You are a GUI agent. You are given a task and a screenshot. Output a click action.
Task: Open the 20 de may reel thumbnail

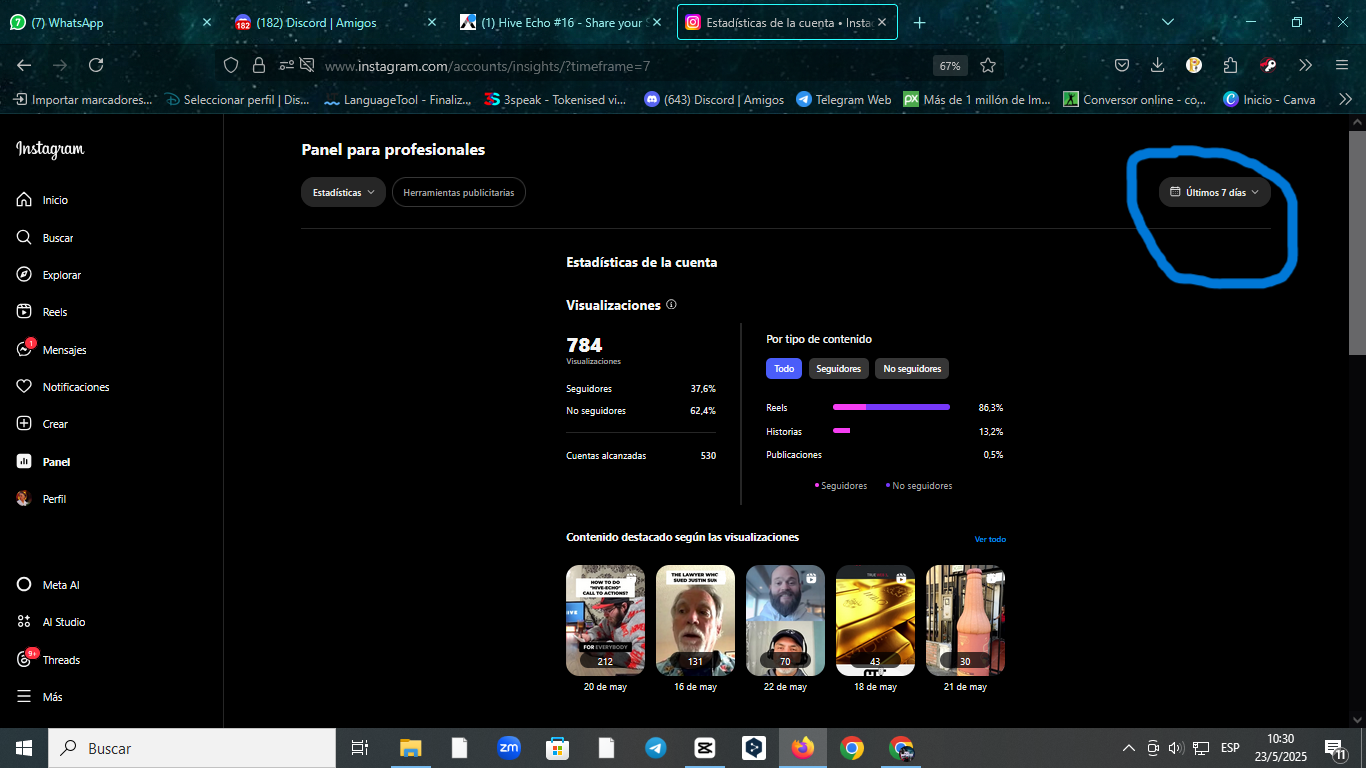coord(605,620)
